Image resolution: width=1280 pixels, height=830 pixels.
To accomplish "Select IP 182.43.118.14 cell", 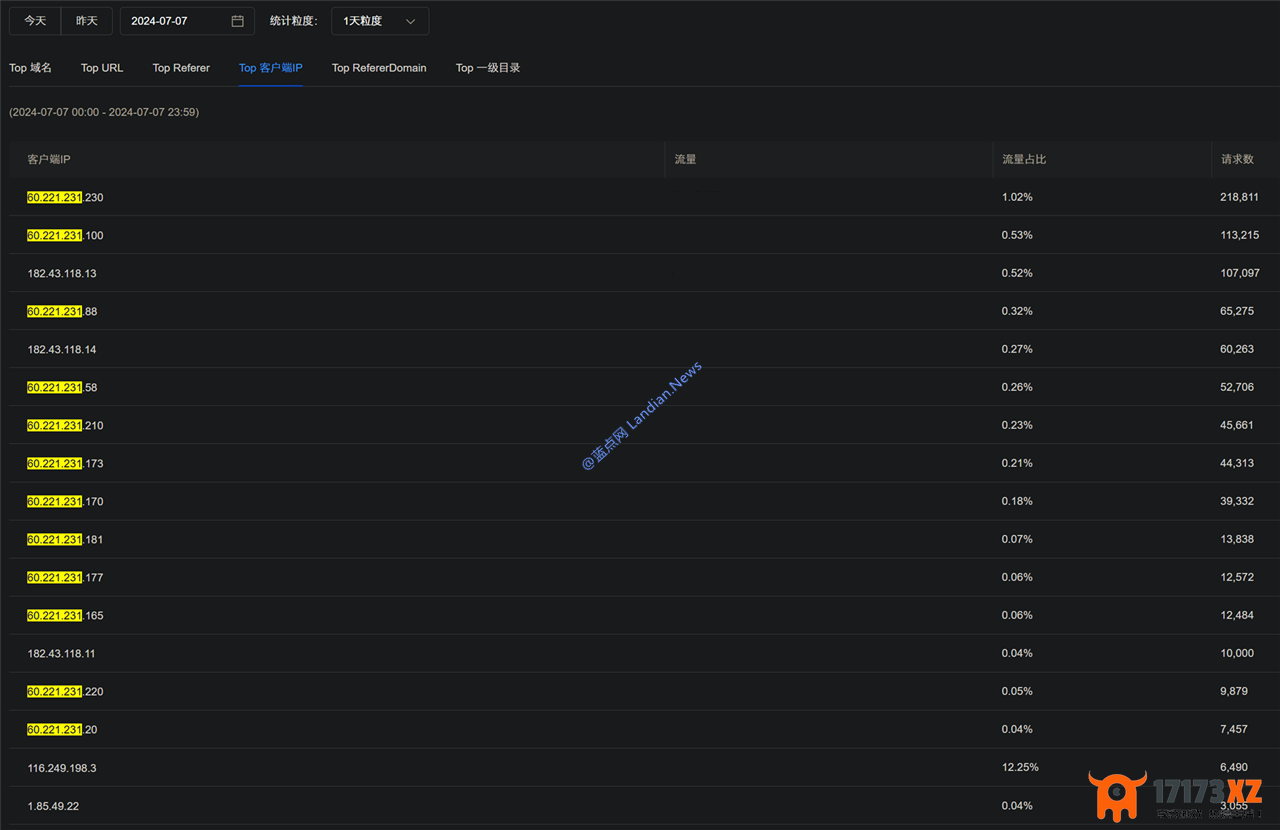I will click(62, 349).
